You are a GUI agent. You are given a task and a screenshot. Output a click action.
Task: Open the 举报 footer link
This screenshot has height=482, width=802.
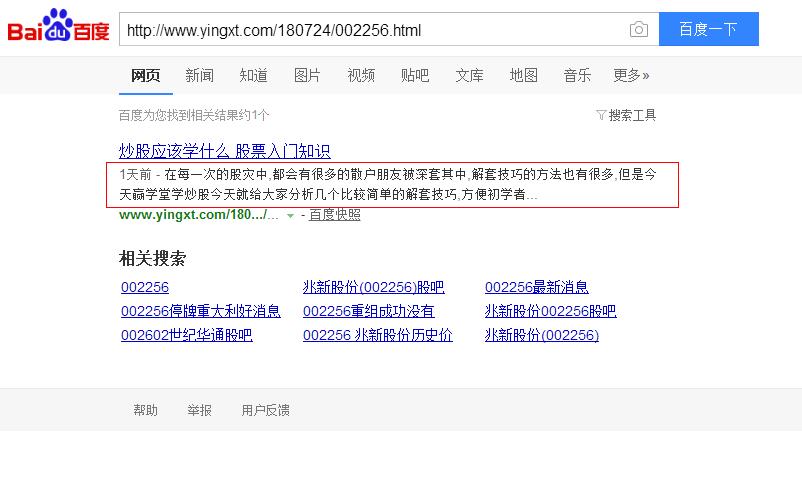pyautogui.click(x=199, y=410)
